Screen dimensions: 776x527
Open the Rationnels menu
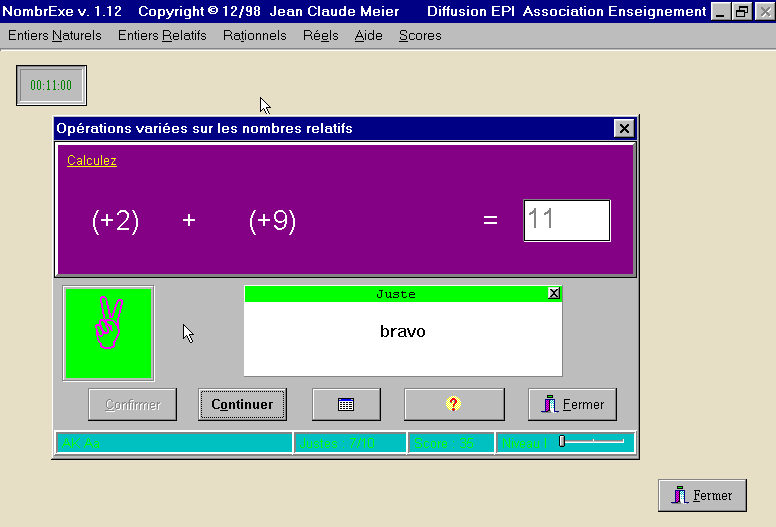[x=254, y=35]
